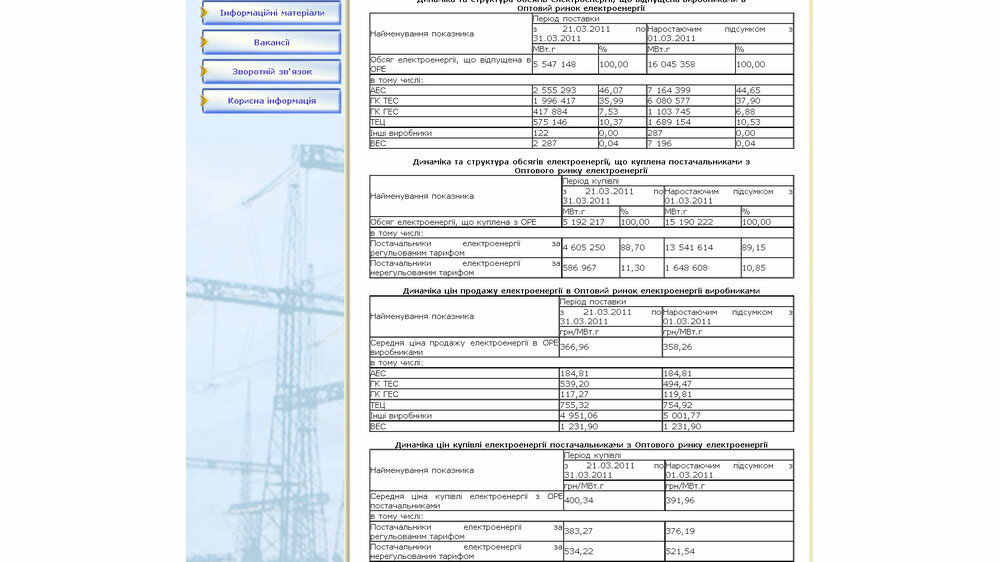The width and height of the screenshot is (1000, 562).
Task: Click the arrow icon beside Корисна інформація
Action: click(x=205, y=101)
